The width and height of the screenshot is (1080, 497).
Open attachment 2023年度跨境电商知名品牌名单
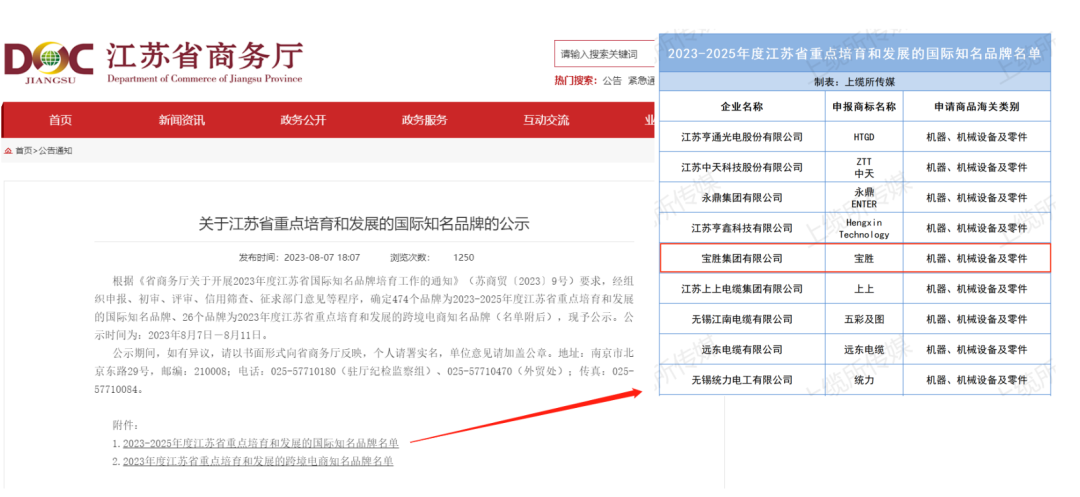click(257, 461)
